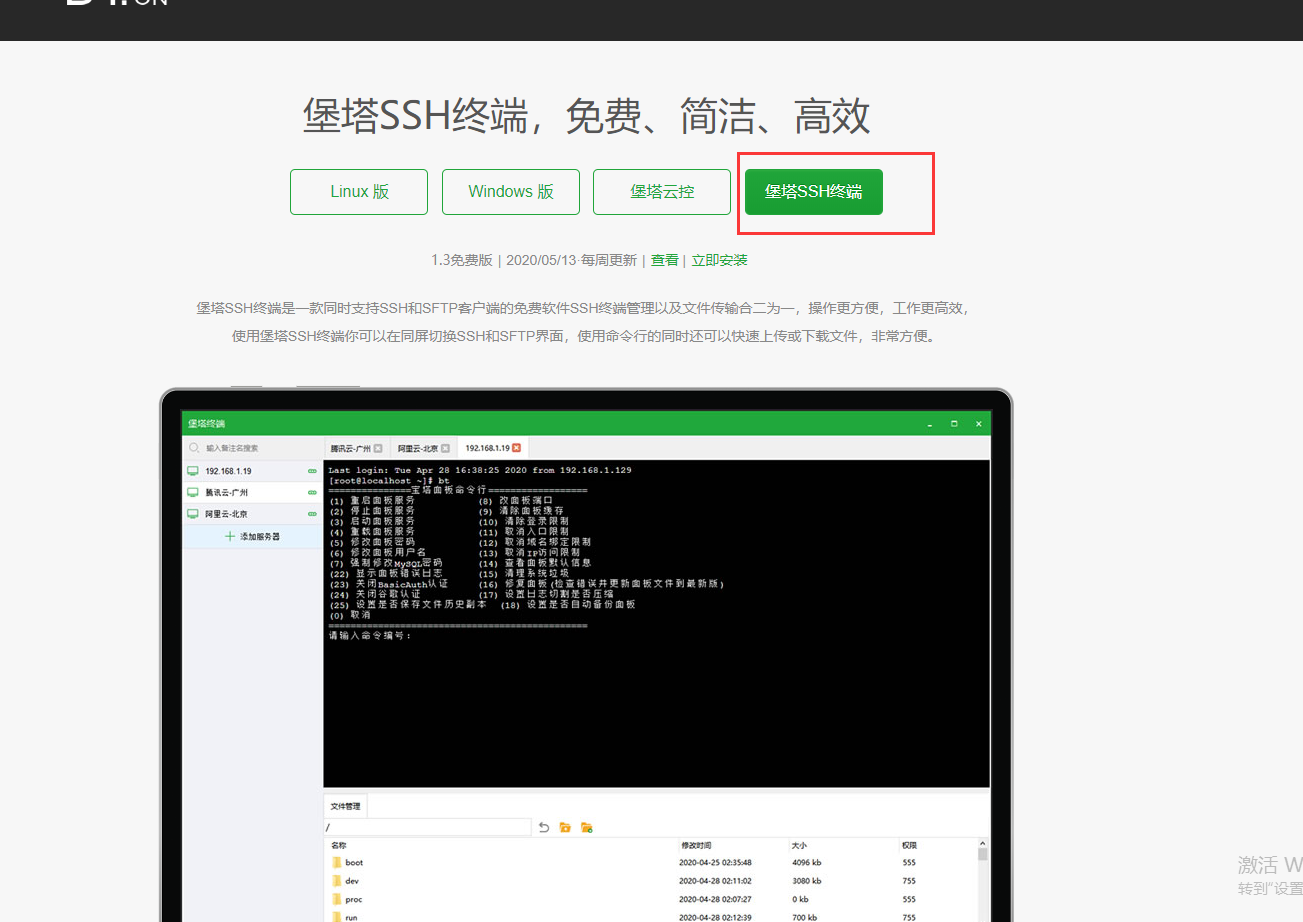The width and height of the screenshot is (1303, 922).
Task: Open the Linux 版 download button
Action: [x=359, y=192]
